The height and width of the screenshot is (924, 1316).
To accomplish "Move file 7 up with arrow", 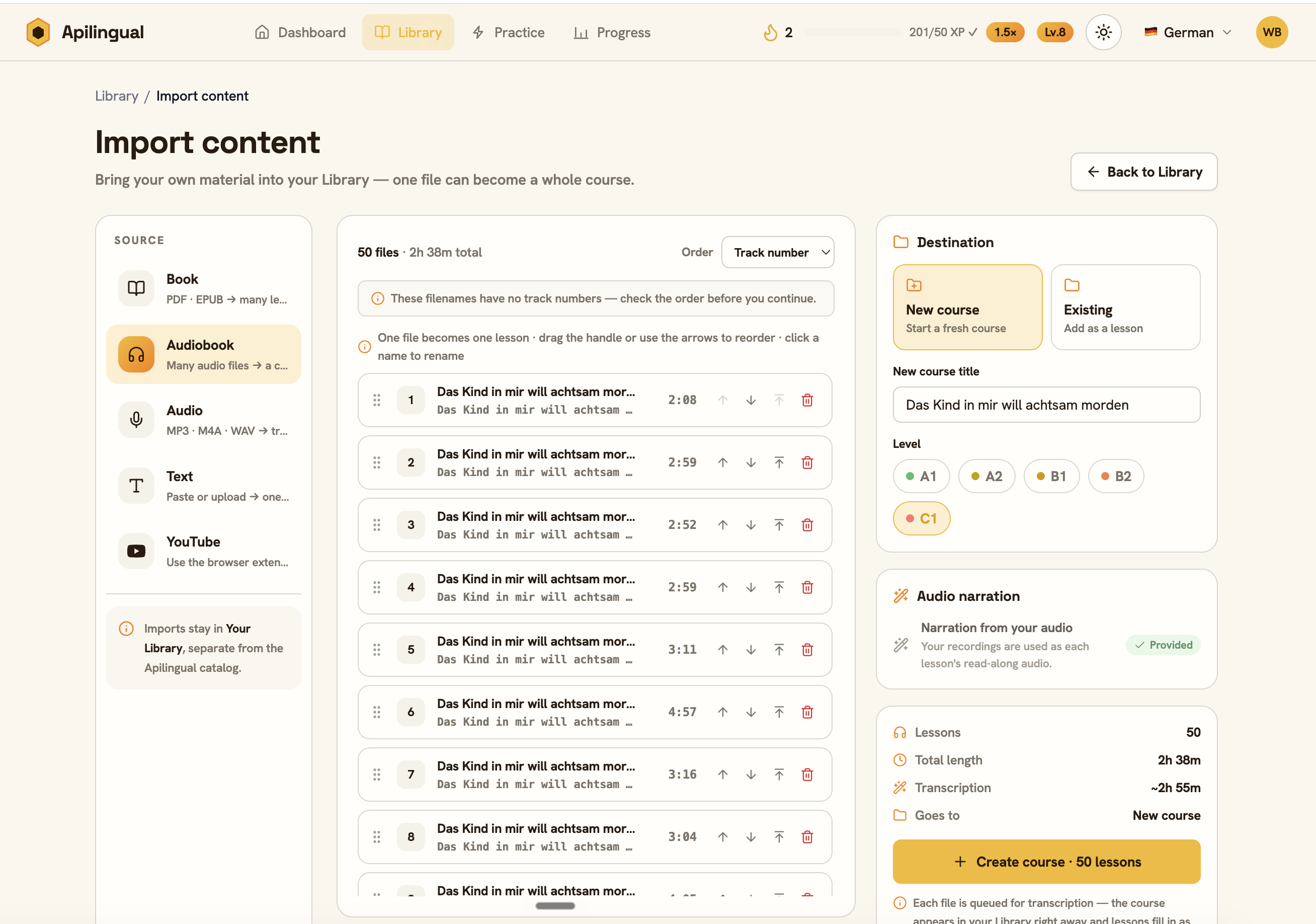I will [x=723, y=775].
